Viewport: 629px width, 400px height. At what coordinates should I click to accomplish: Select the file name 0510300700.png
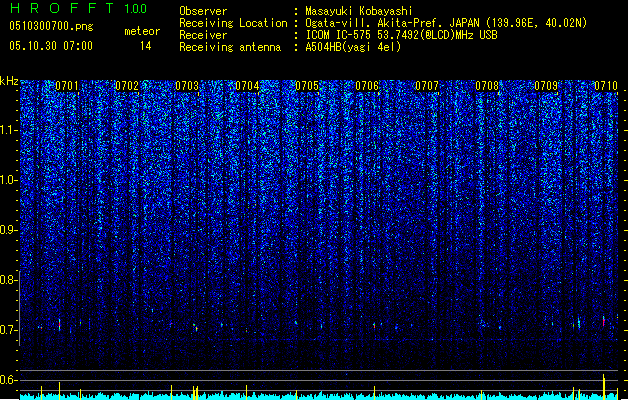point(51,26)
